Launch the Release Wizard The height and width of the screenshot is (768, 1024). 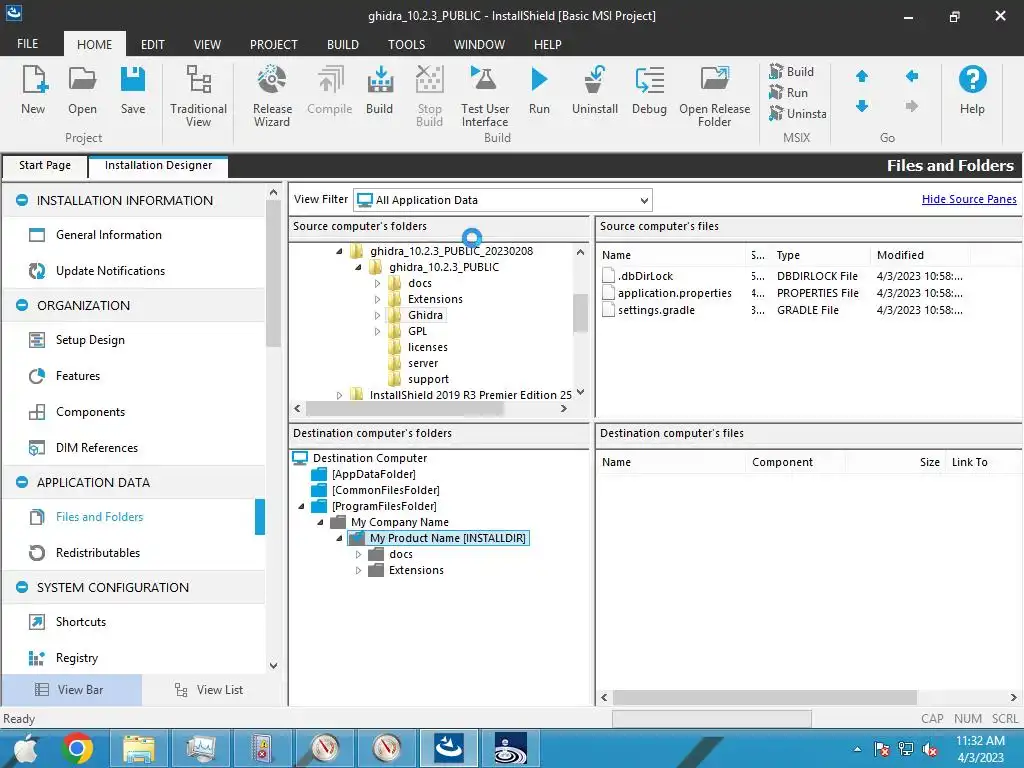point(272,96)
